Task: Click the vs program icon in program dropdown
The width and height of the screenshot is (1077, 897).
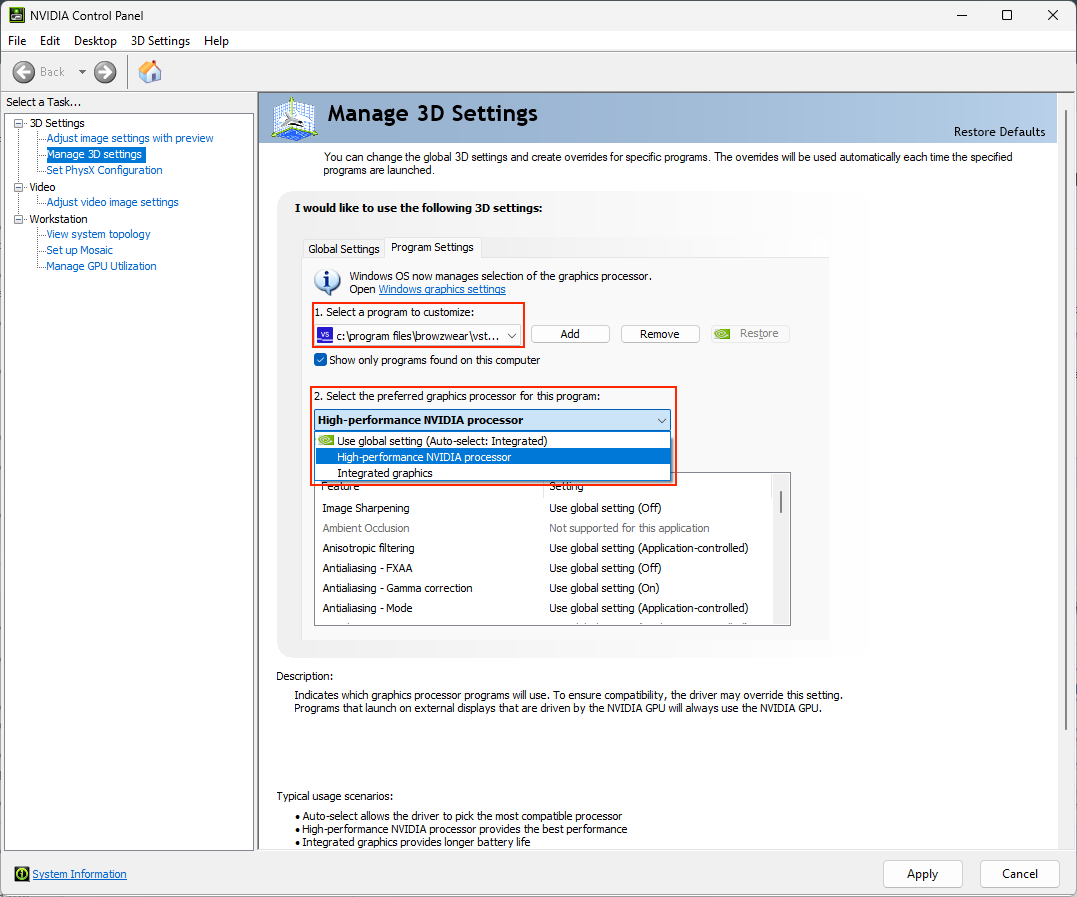Action: [325, 335]
